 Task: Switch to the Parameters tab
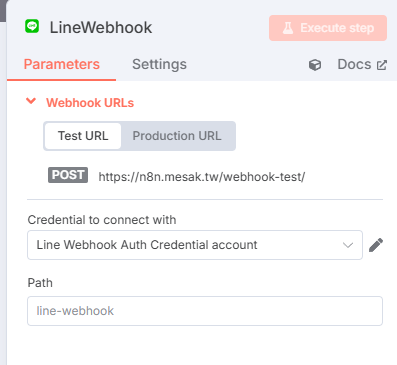coord(62,64)
